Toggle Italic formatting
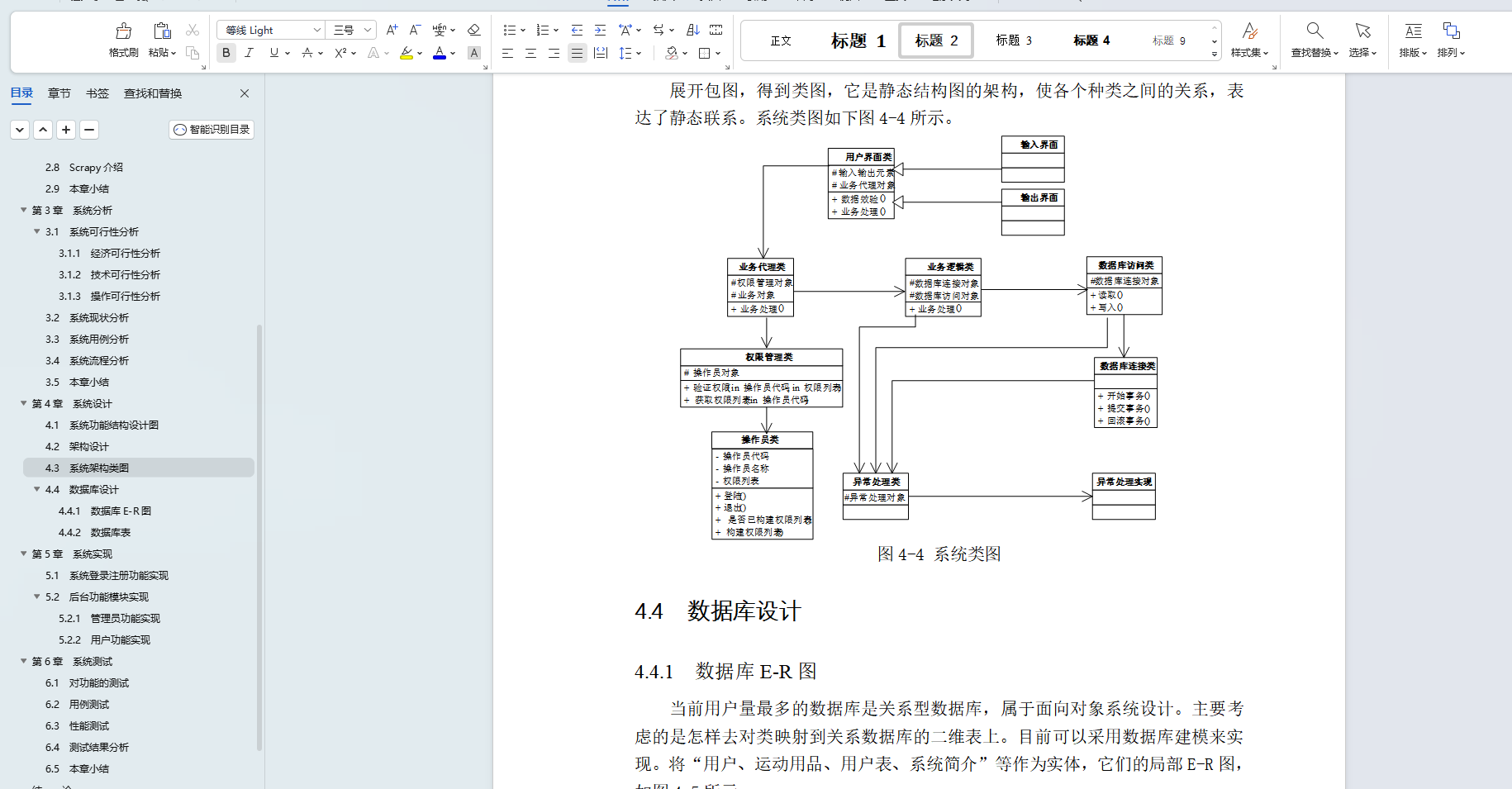Viewport: 1512px width, 789px height. coord(249,53)
